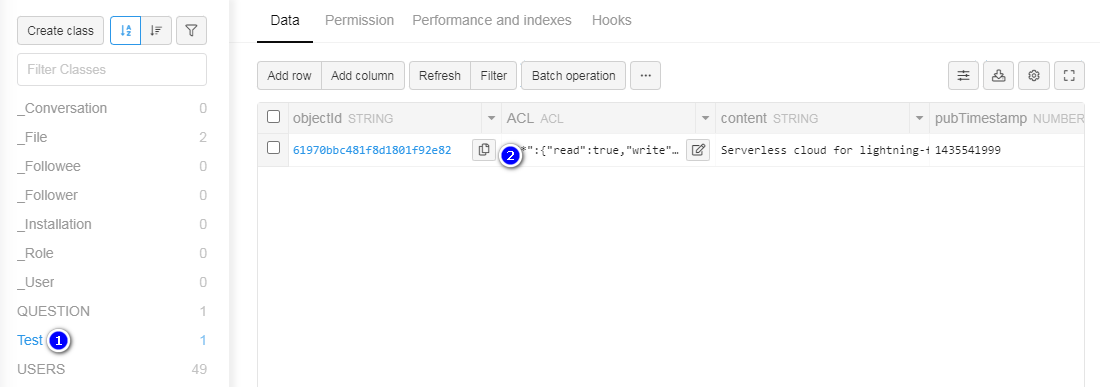This screenshot has height=387, width=1100.
Task: Export data with the download icon
Action: point(999,76)
